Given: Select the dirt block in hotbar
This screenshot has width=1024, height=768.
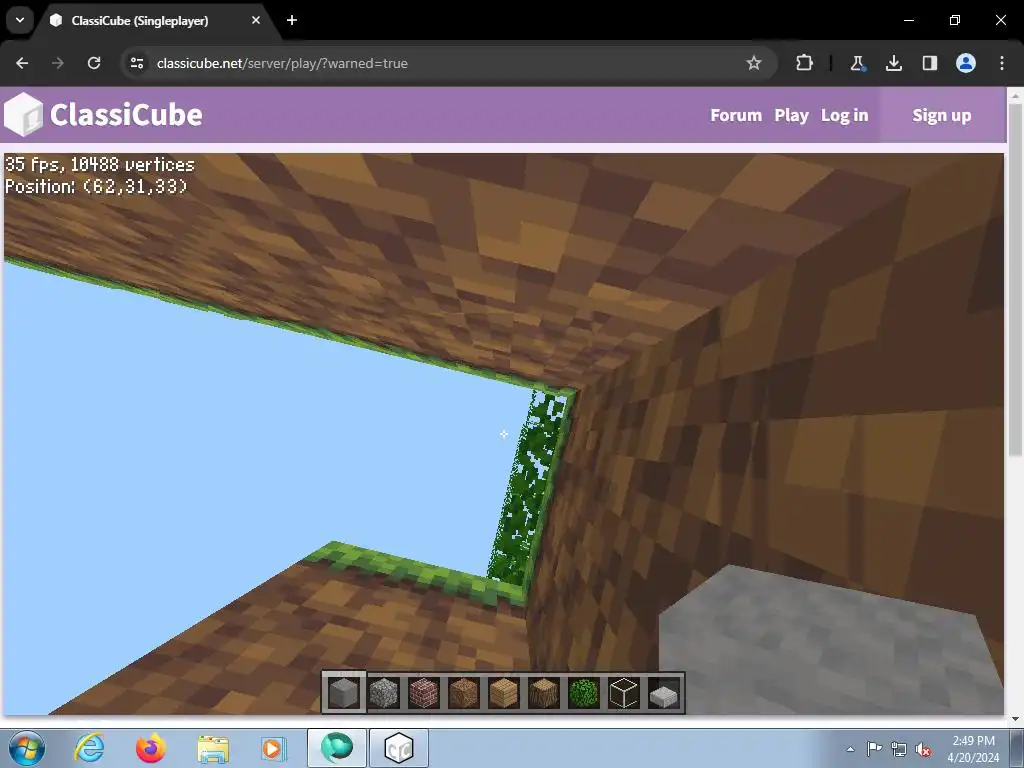Looking at the screenshot, I should pos(464,692).
